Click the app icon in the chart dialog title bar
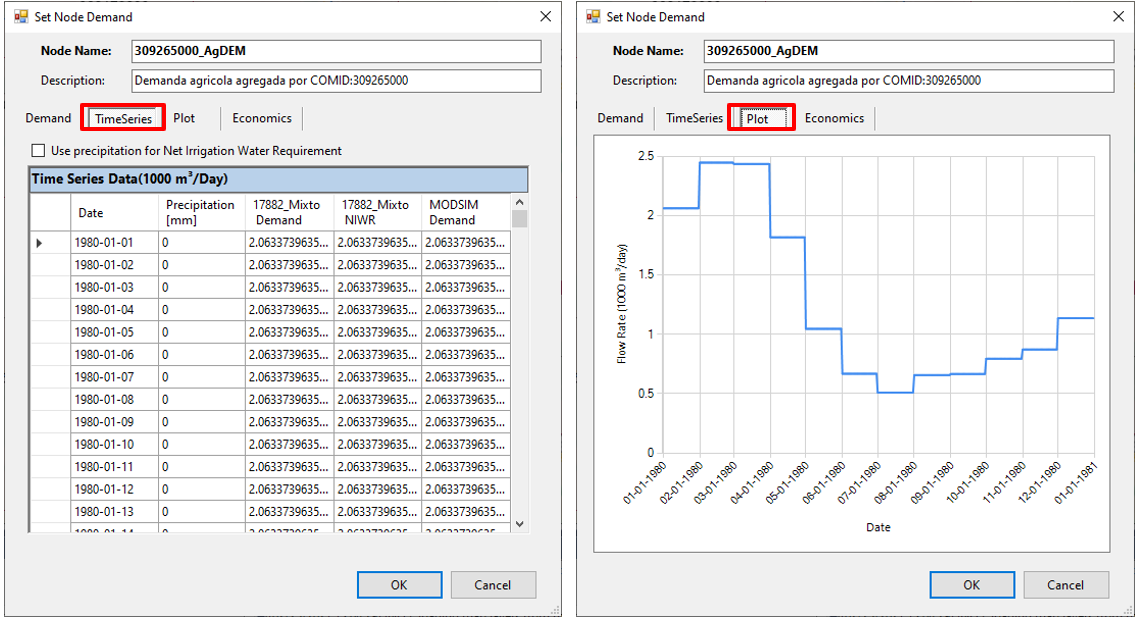Image resolution: width=1139 pixels, height=620 pixels. pos(593,17)
